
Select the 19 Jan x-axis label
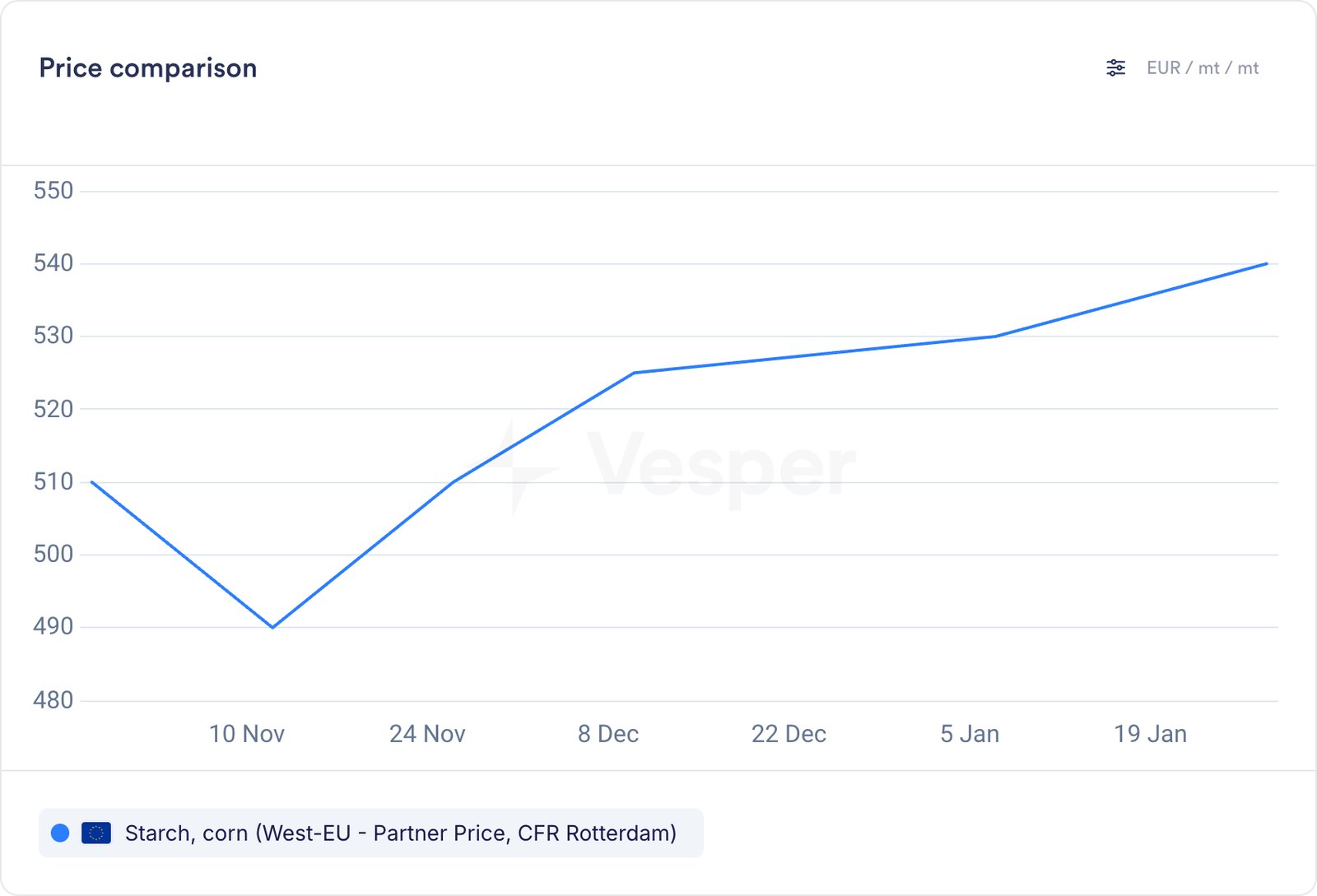point(1150,734)
